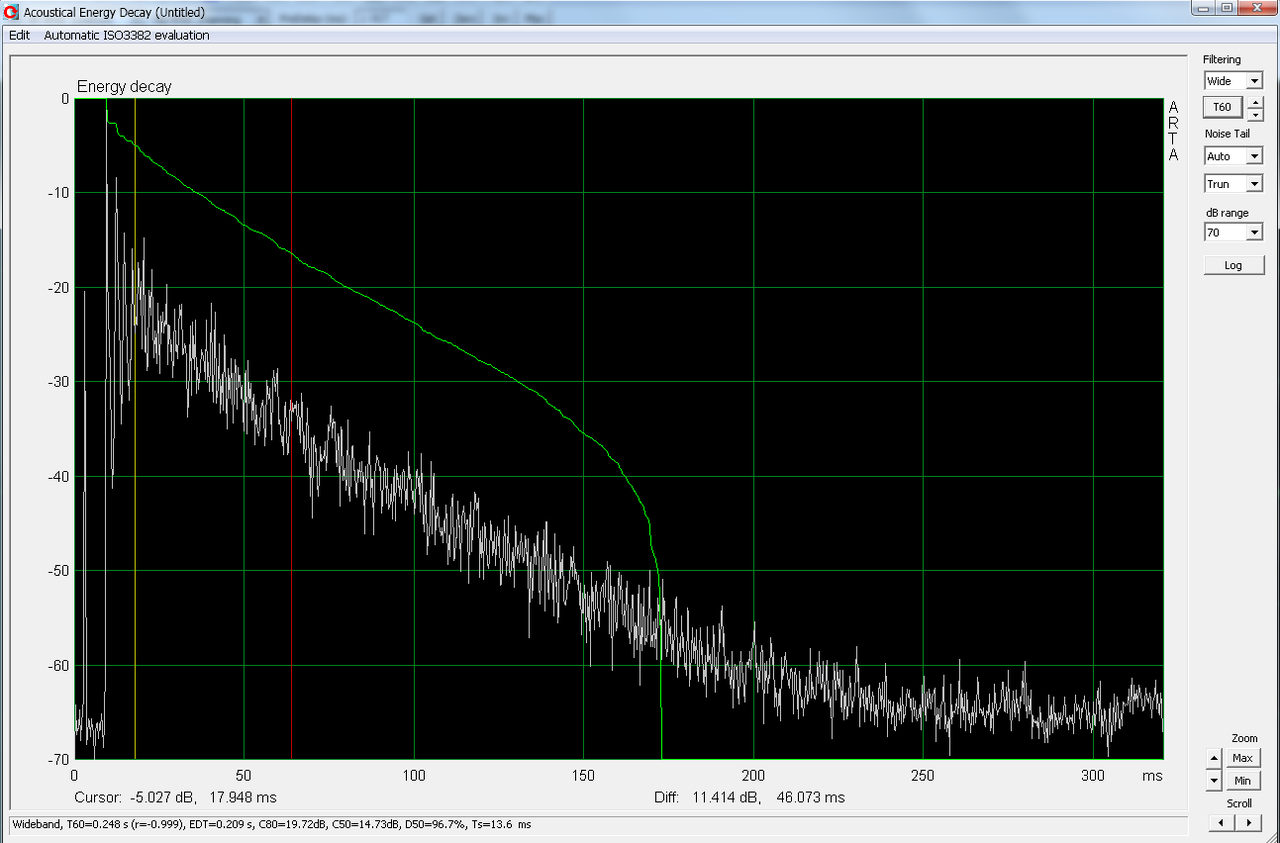Click the up arrow beside T60
Screen dimensions: 1280x843
tap(1256, 102)
